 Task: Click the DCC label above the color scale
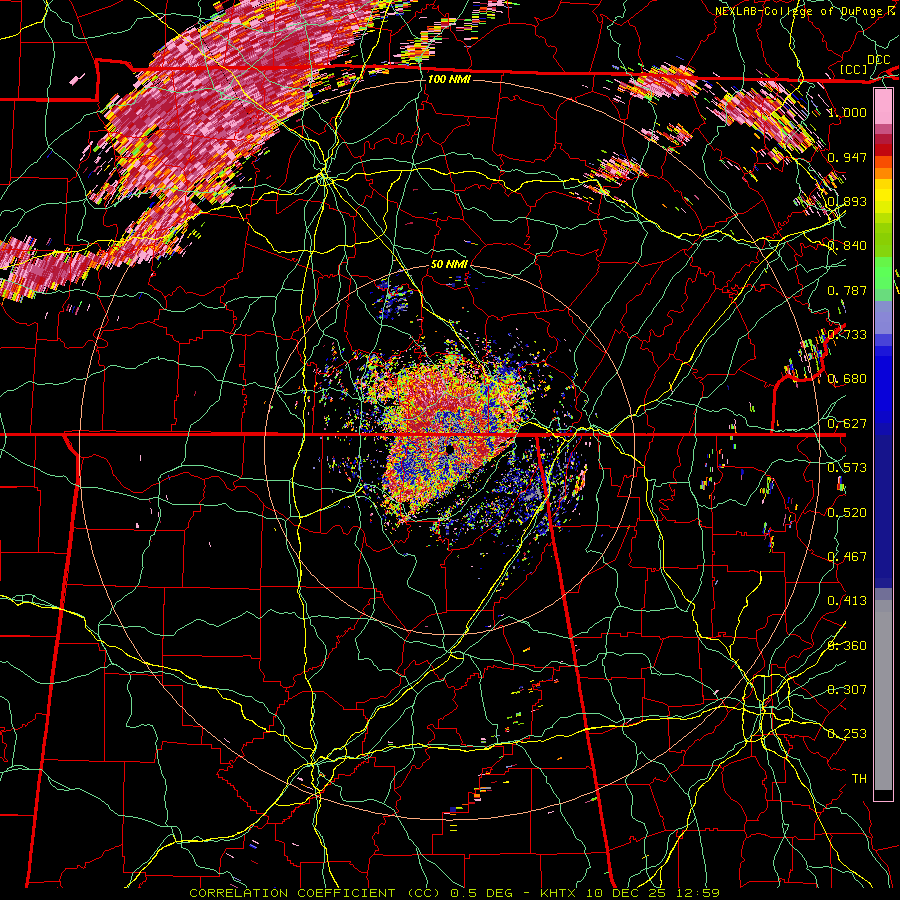tap(878, 59)
